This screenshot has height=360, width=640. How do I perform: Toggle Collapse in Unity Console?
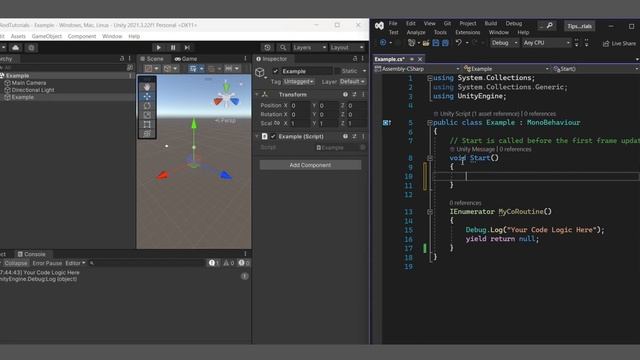point(16,263)
